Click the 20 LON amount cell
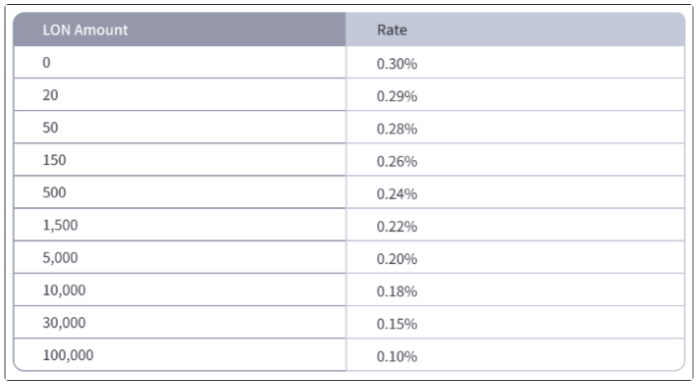This screenshot has height=386, width=699. click(180, 95)
